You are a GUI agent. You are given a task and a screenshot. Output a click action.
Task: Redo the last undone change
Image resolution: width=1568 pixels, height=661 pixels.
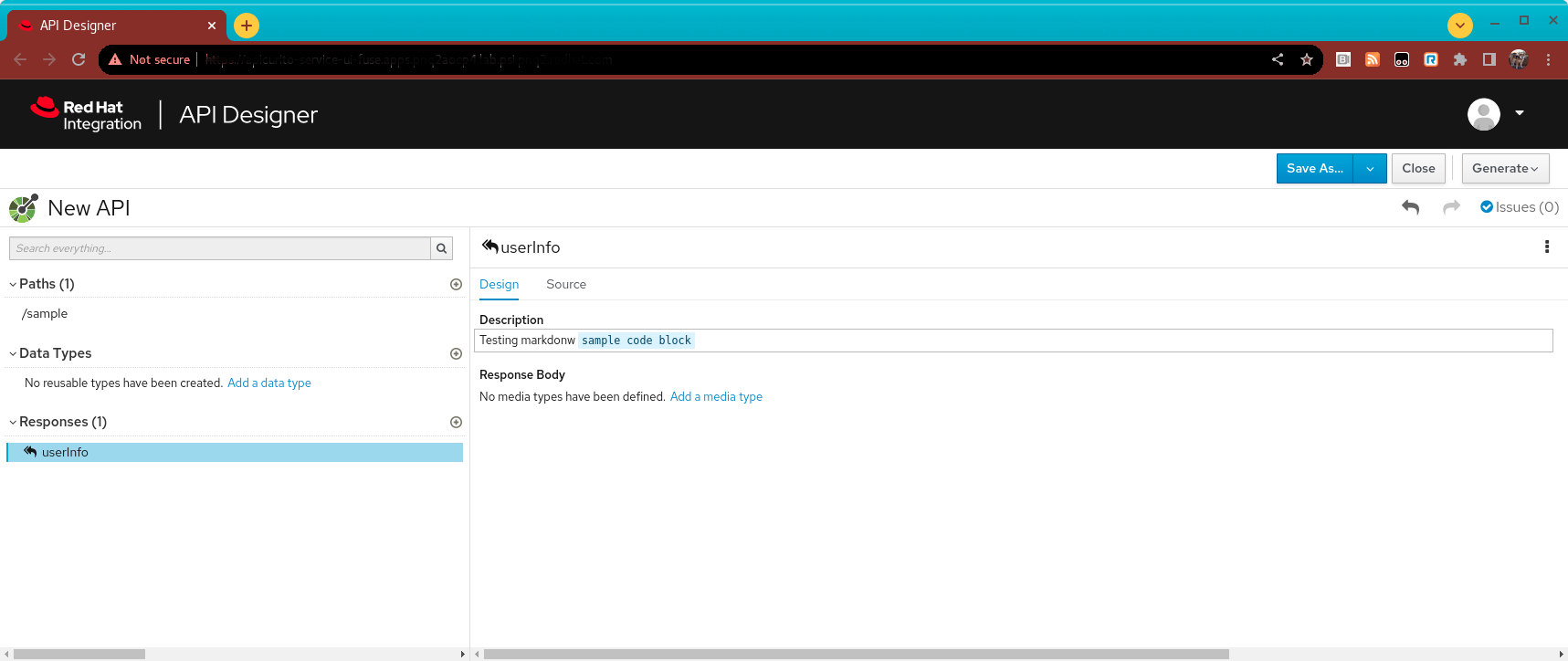[1451, 207]
